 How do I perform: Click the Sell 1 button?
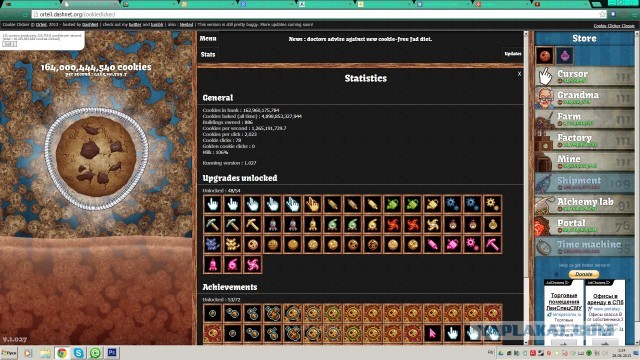(9, 44)
